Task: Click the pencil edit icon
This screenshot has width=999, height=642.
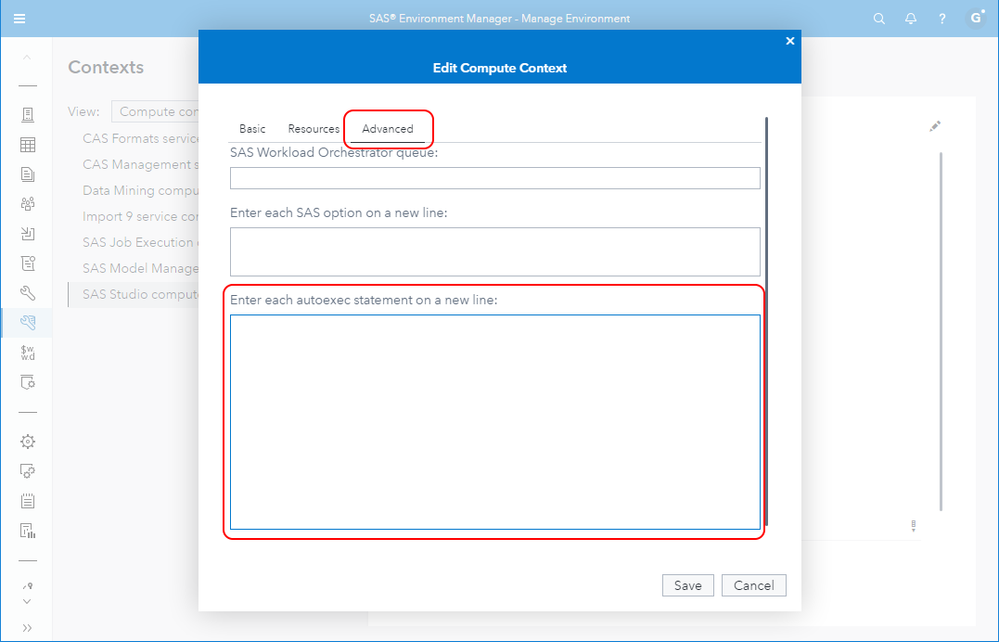Action: (934, 127)
